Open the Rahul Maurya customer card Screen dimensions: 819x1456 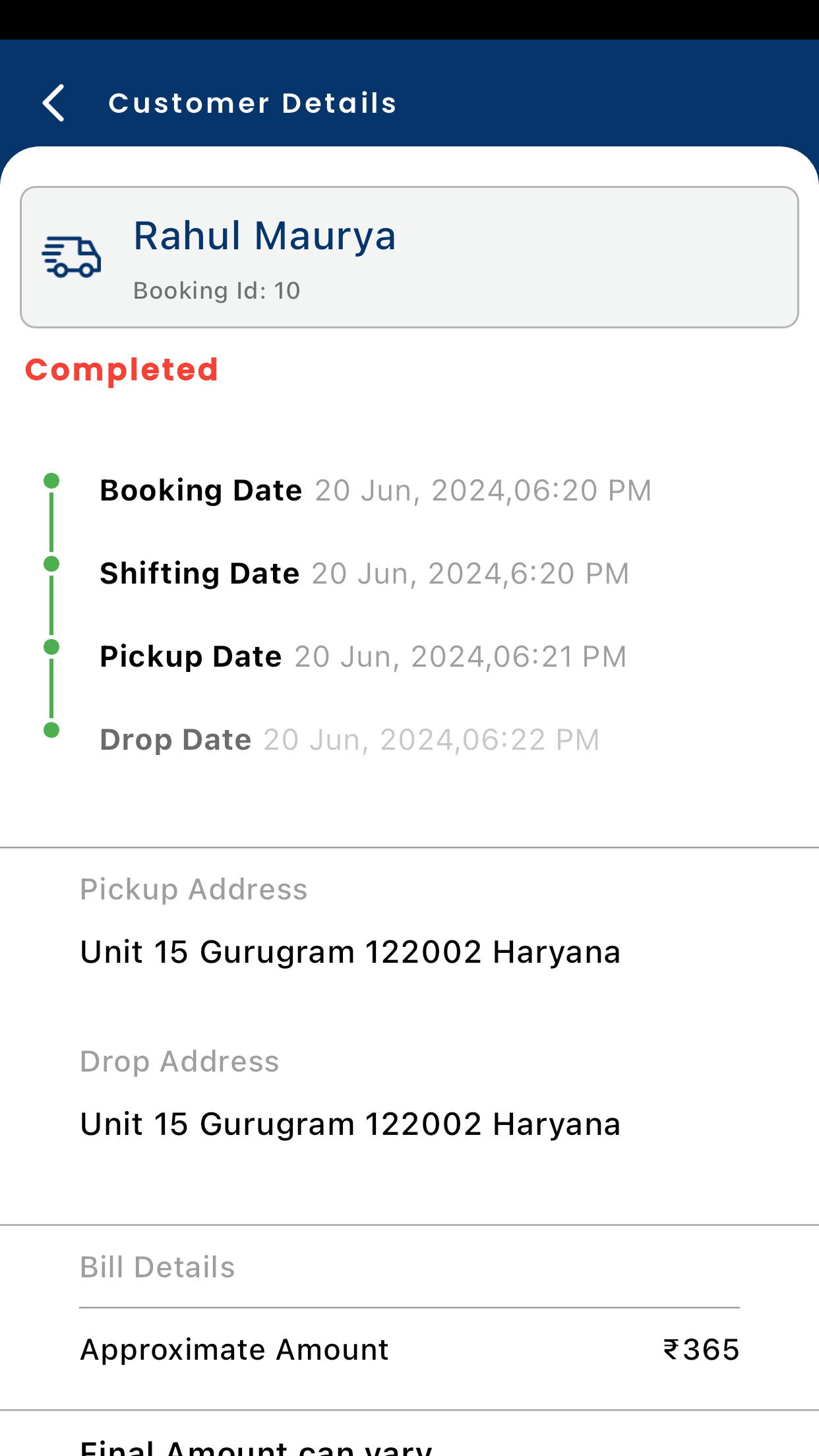[409, 257]
